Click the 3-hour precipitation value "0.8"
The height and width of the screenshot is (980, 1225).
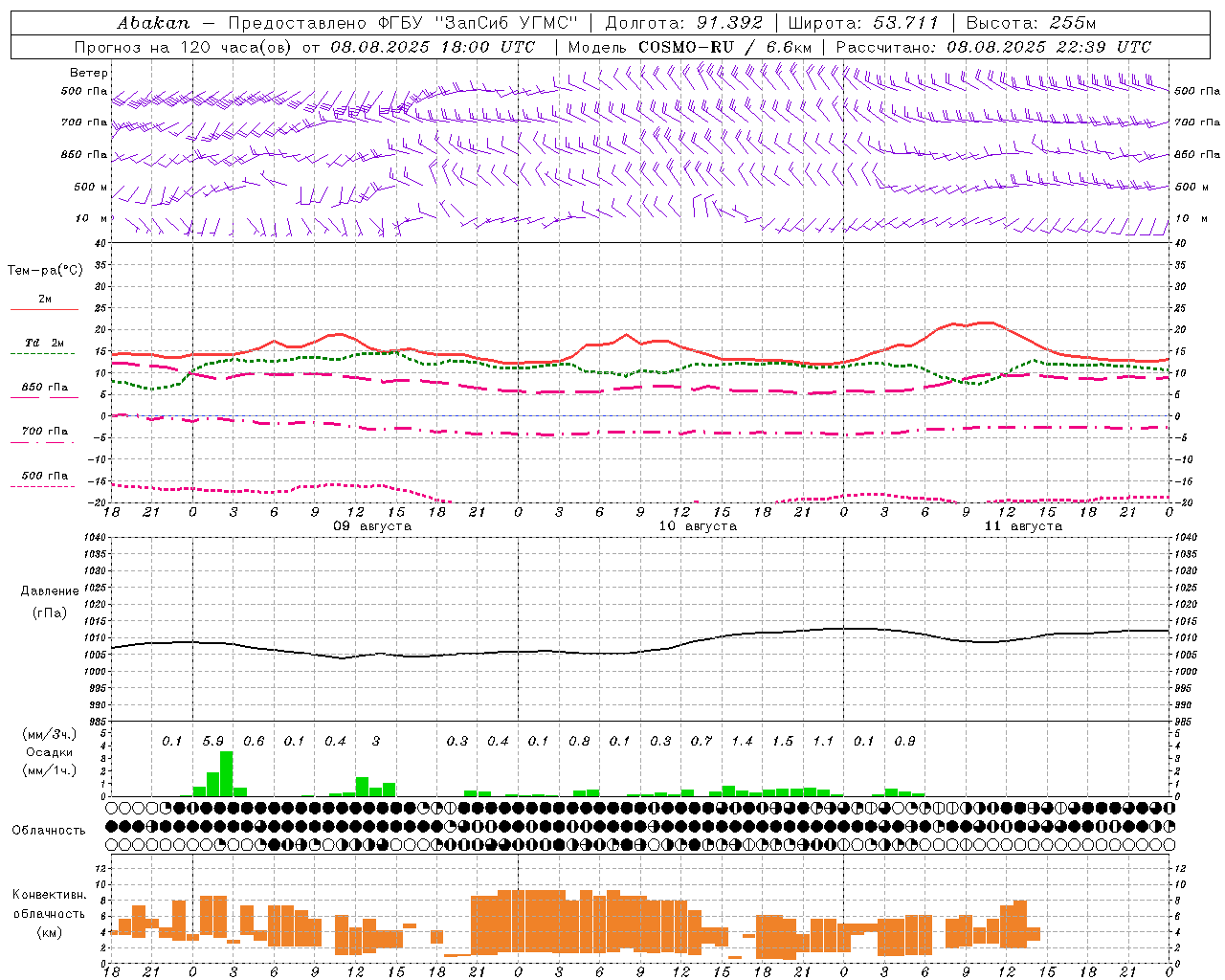point(579,742)
